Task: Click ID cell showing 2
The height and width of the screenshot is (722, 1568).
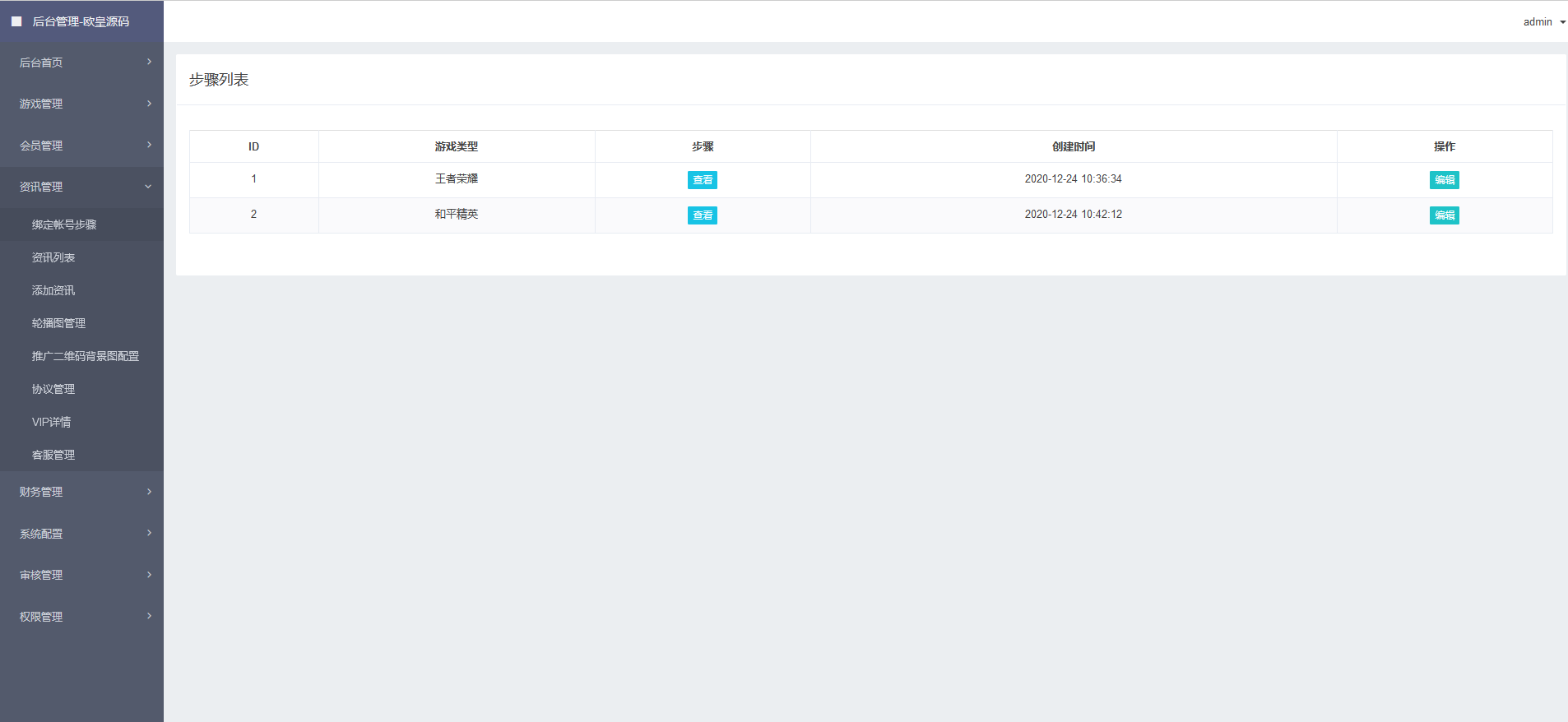Action: (x=253, y=214)
